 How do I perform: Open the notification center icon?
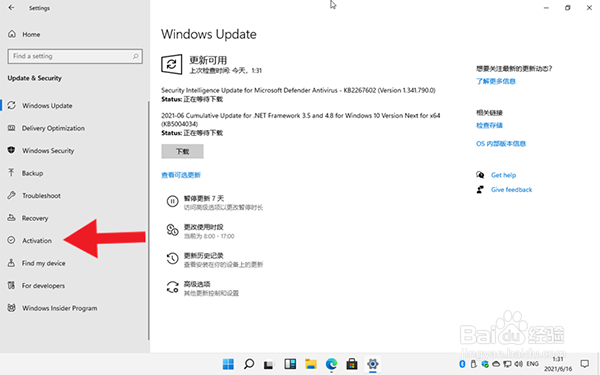coord(584,364)
